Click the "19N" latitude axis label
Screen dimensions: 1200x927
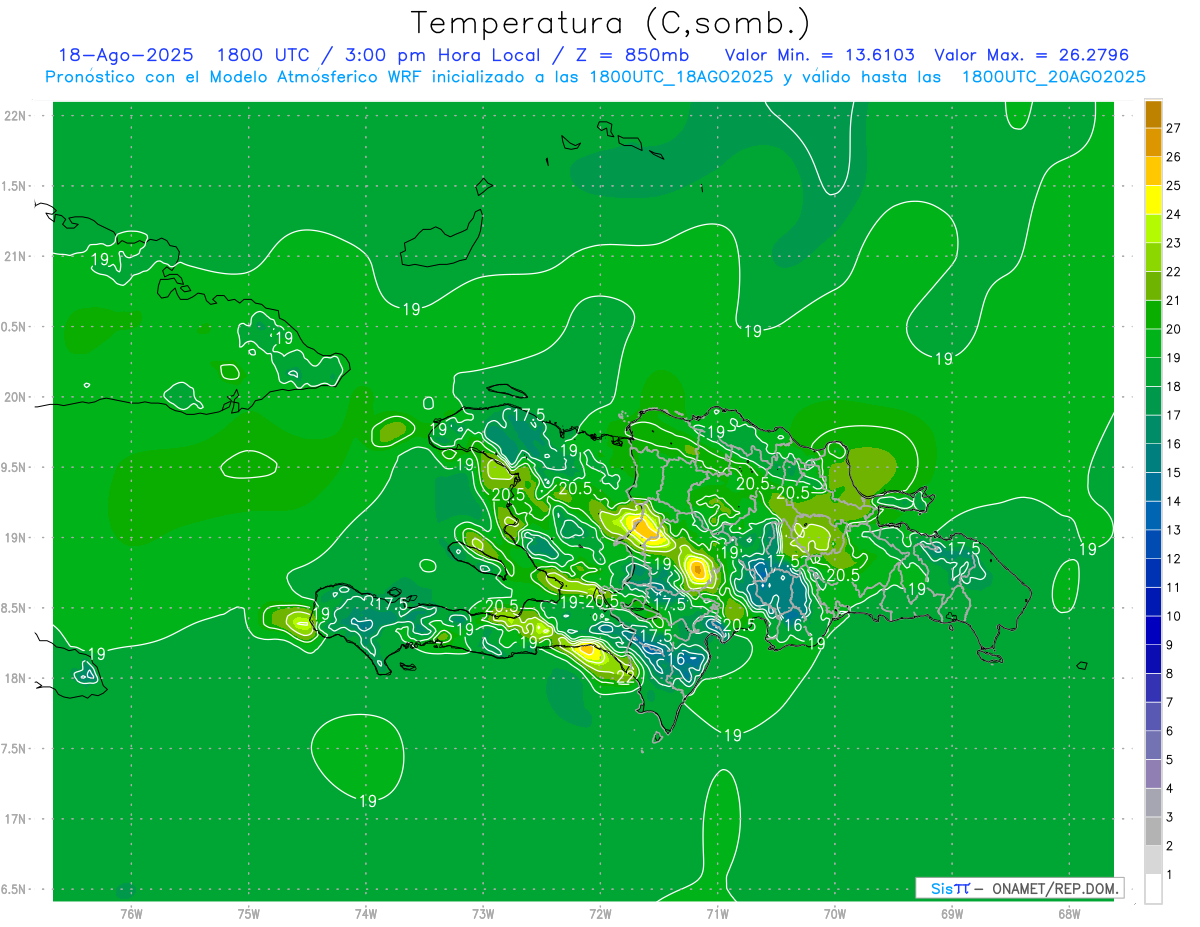[x=16, y=538]
